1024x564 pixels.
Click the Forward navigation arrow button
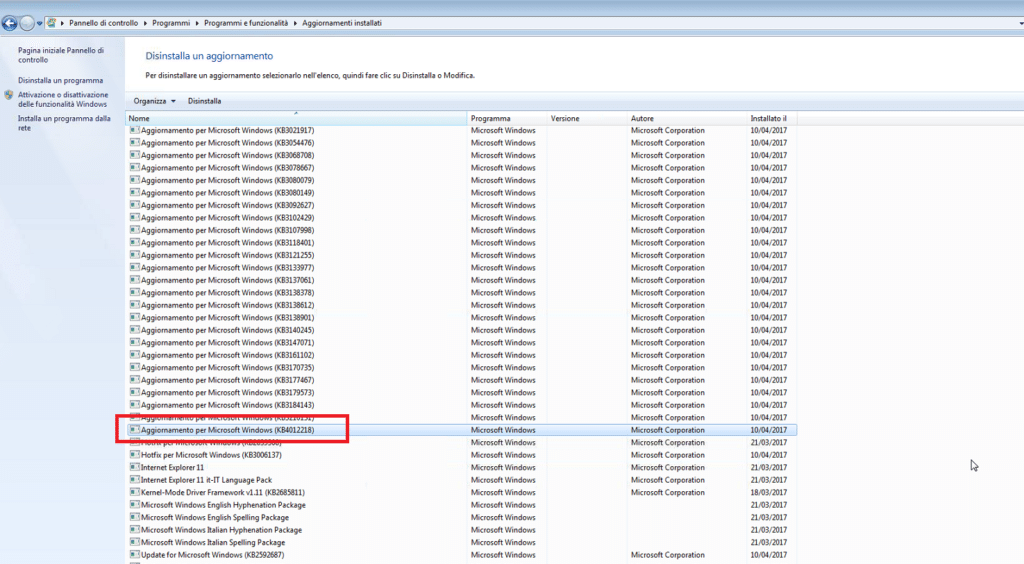(x=27, y=24)
